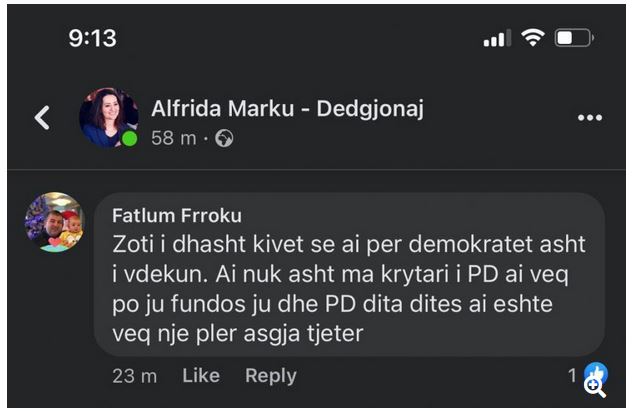Tap the battery indicator icon
This screenshot has height=411, width=634.
coord(573,38)
